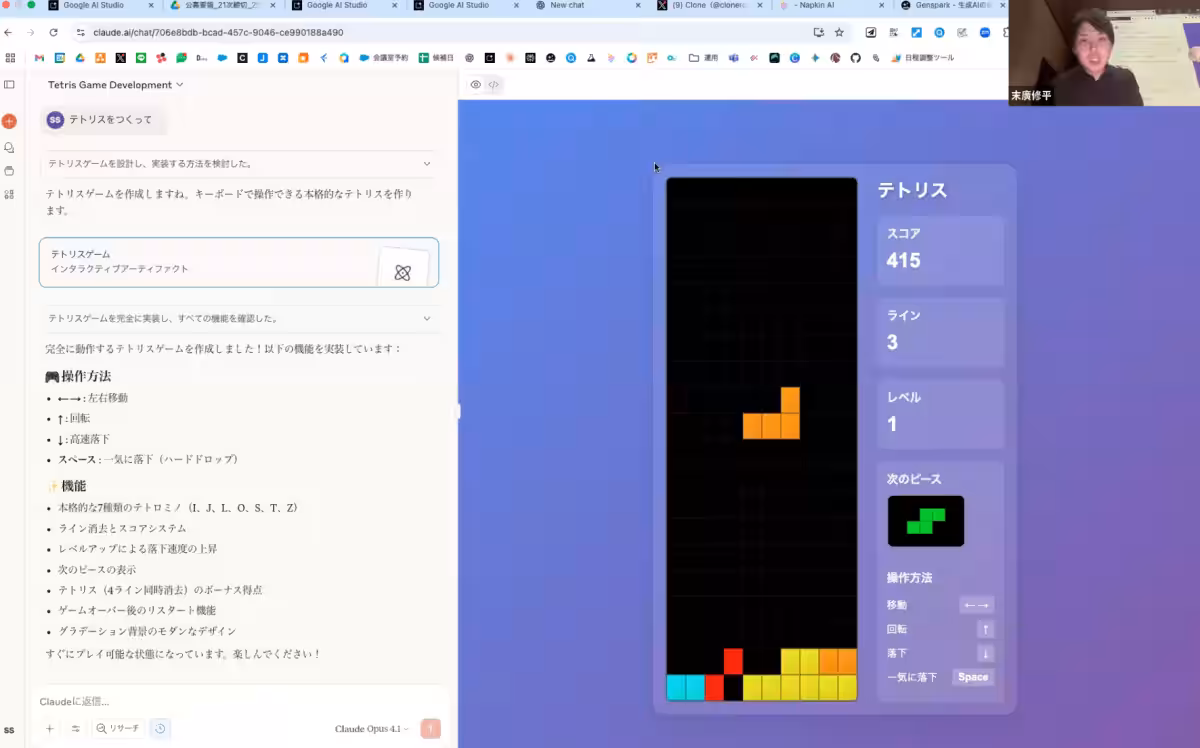The image size is (1200, 748).
Task: Select the preview eye icon above the artifact
Action: click(x=475, y=85)
